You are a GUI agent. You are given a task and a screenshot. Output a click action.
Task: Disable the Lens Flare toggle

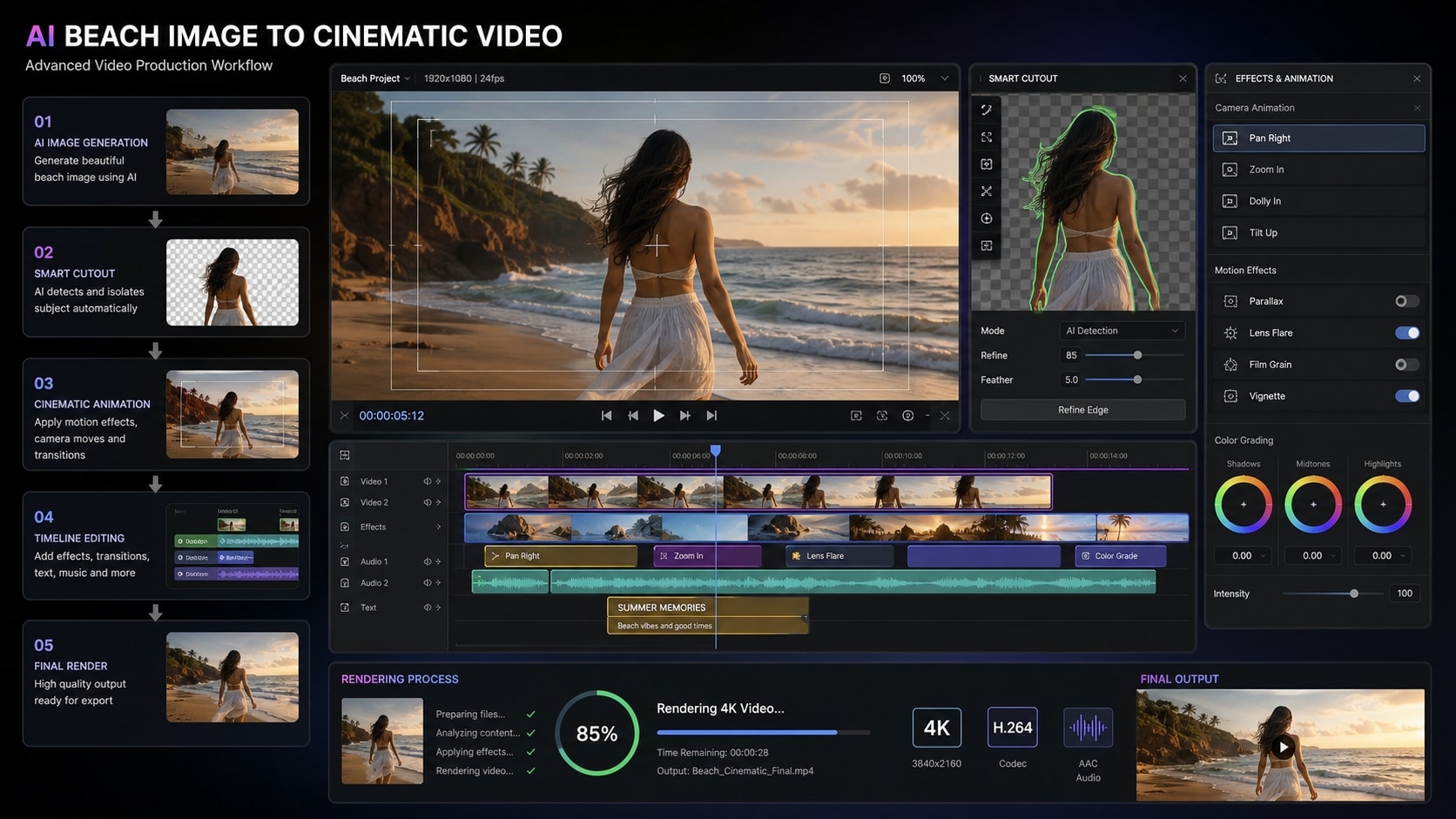pyautogui.click(x=1406, y=332)
